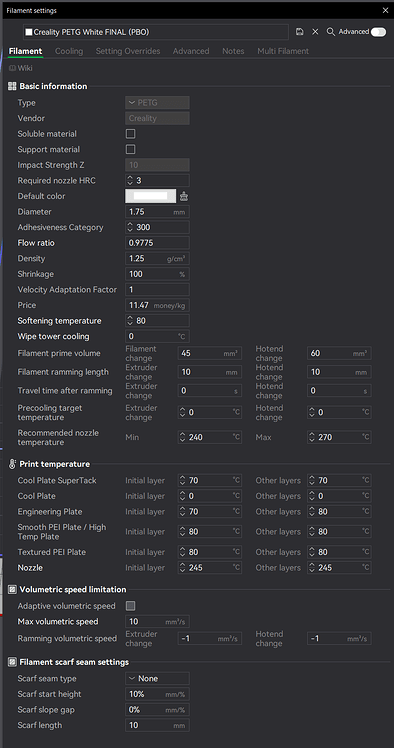Click the Volumetric speed limitation section icon
Screen dimensions: 394x748
pos(12,590)
